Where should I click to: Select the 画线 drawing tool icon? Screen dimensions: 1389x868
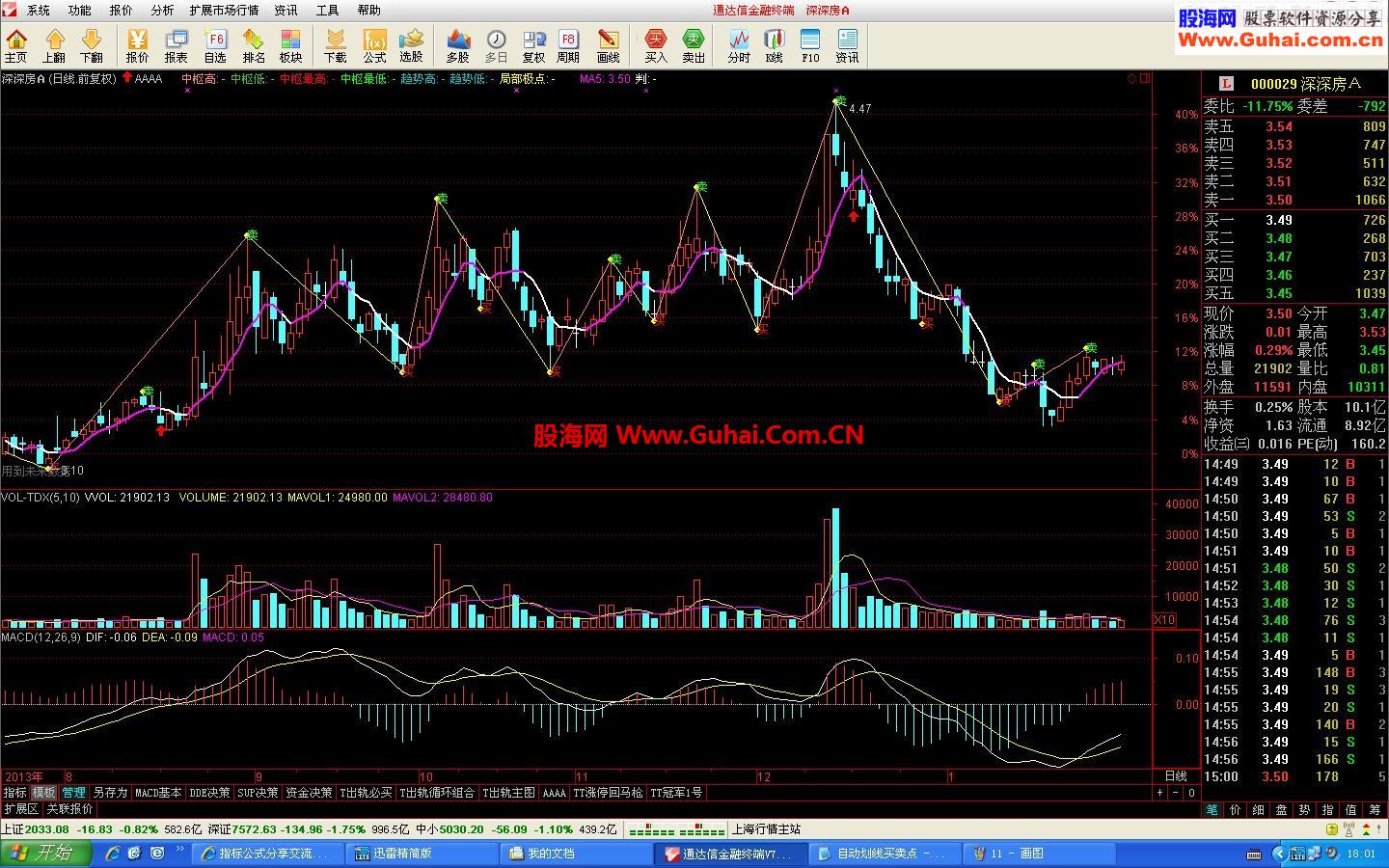point(608,44)
